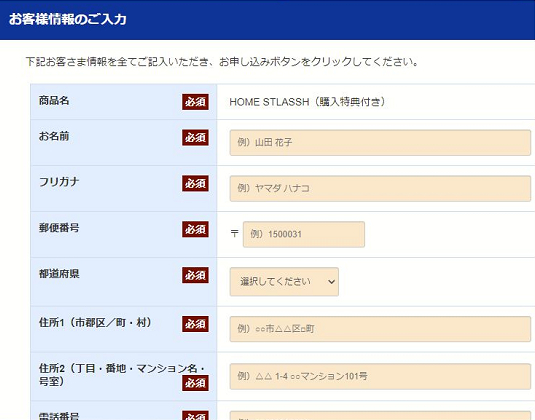The image size is (535, 420).
Task: Focus the フリガナ input field
Action: click(x=380, y=188)
